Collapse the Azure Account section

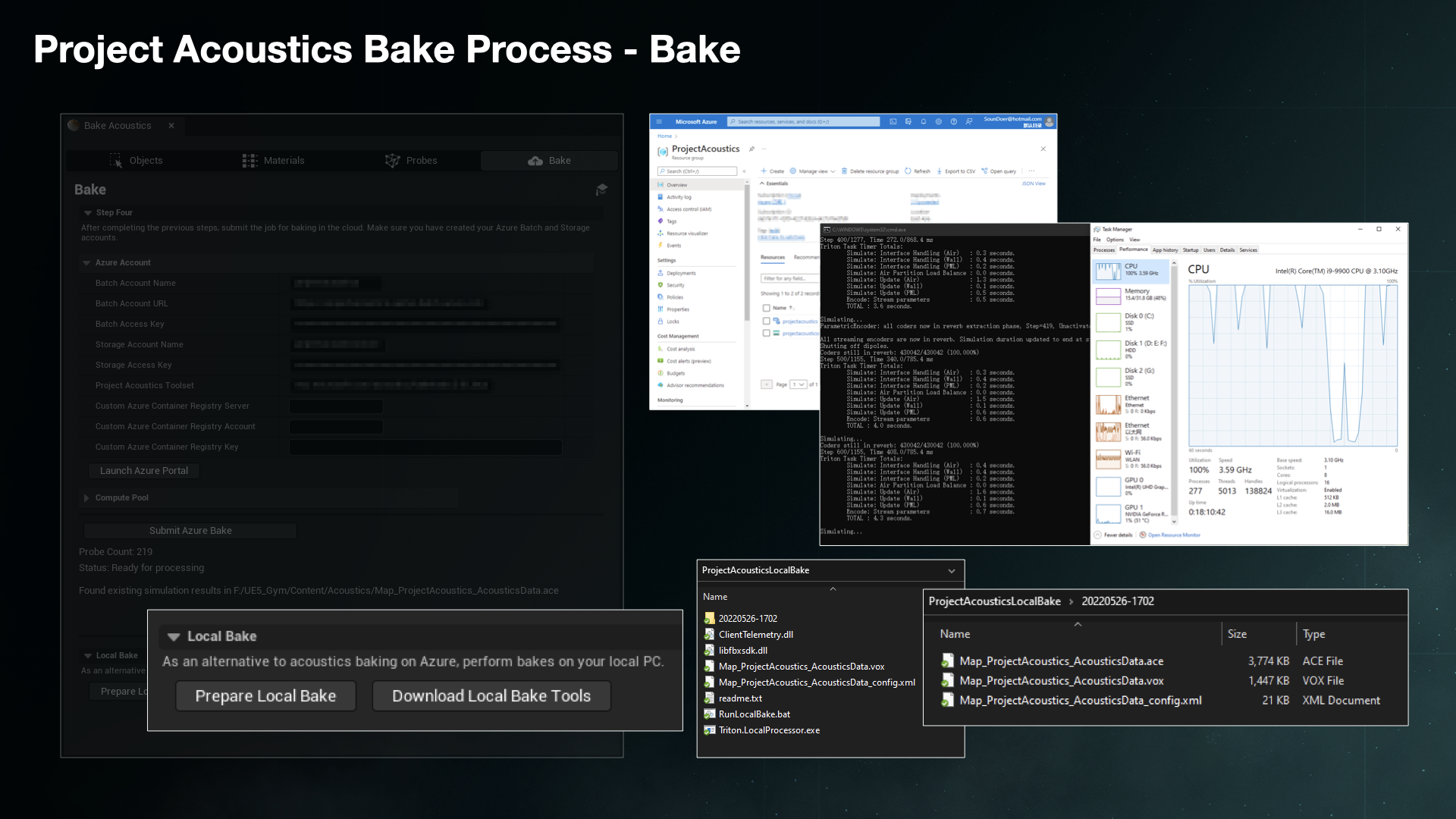86,263
